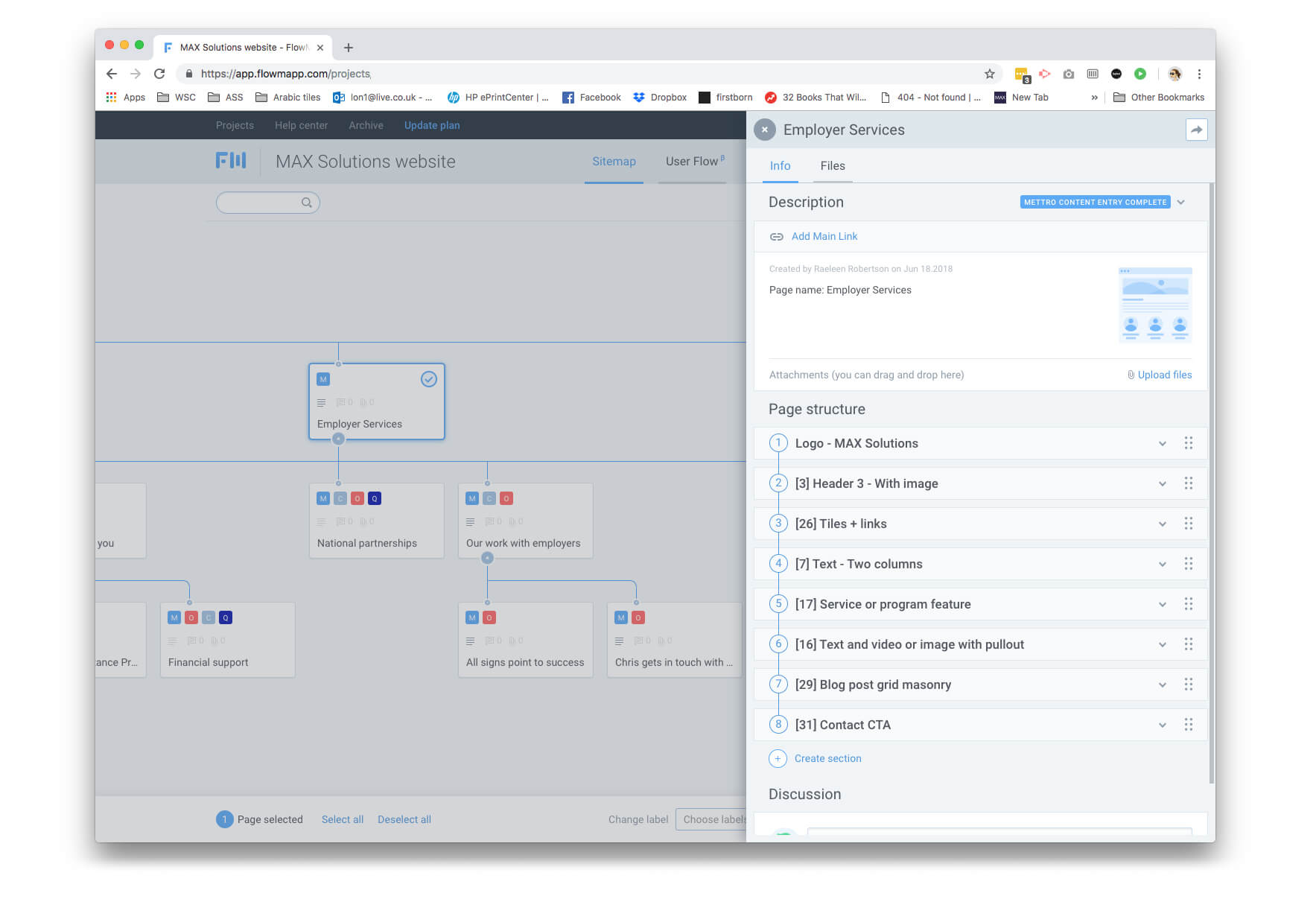Viewport: 1316px width, 899px height.
Task: Click inside the sitemap search field
Action: click(261, 202)
